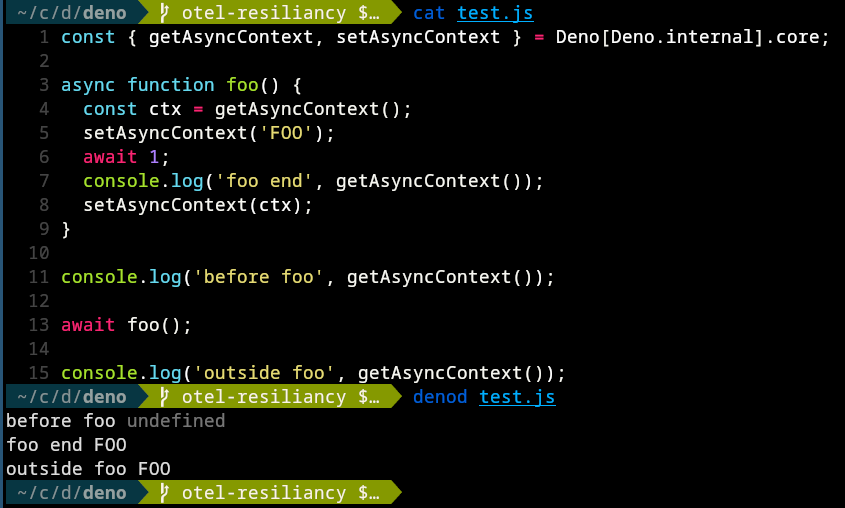This screenshot has height=508, width=845.
Task: Click the denod command text
Action: (440, 398)
